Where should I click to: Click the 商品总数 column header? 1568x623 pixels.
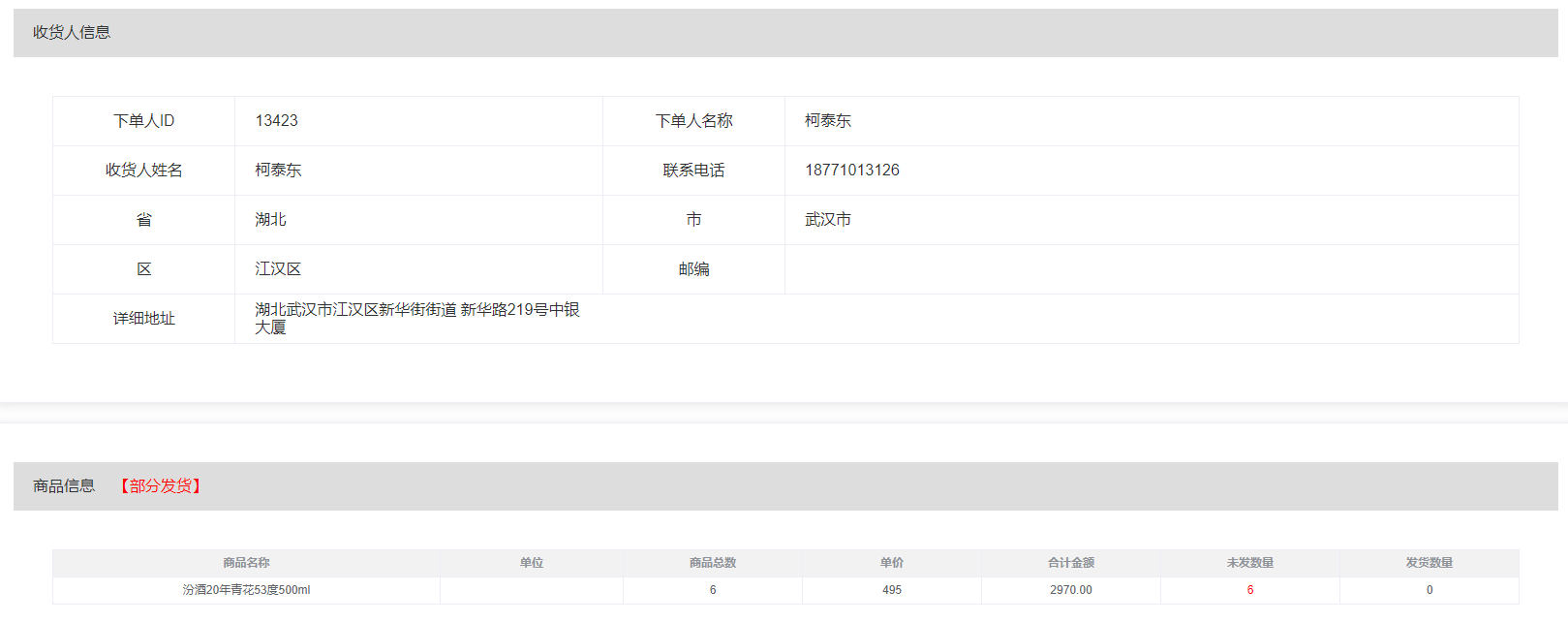713,563
